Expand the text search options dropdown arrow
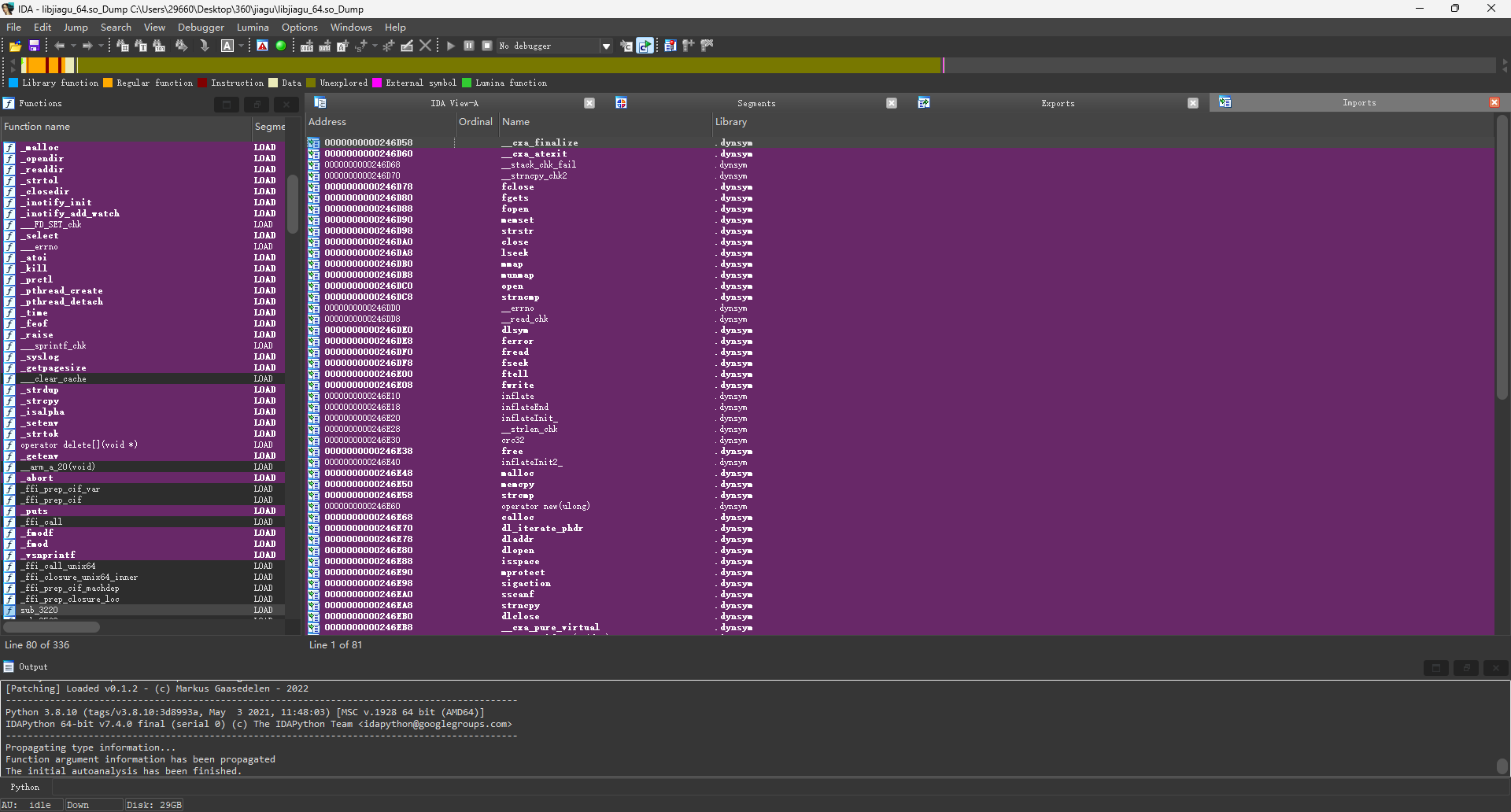This screenshot has width=1511, height=812. coord(241,46)
